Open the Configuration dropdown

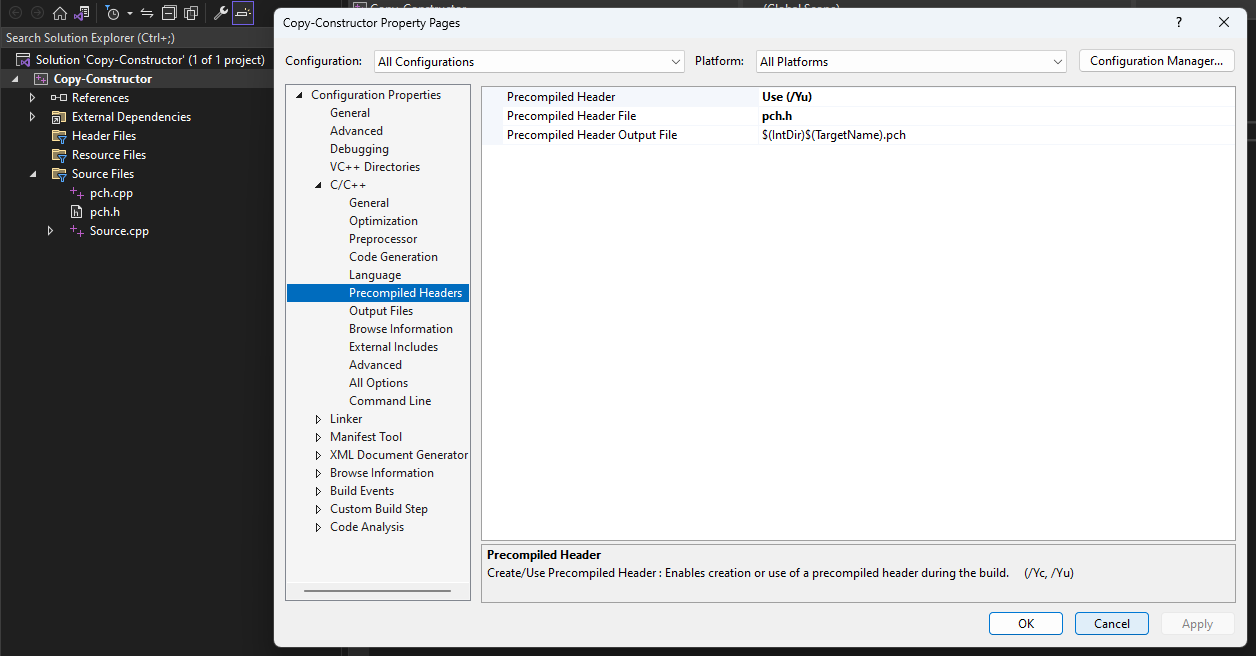pyautogui.click(x=529, y=61)
